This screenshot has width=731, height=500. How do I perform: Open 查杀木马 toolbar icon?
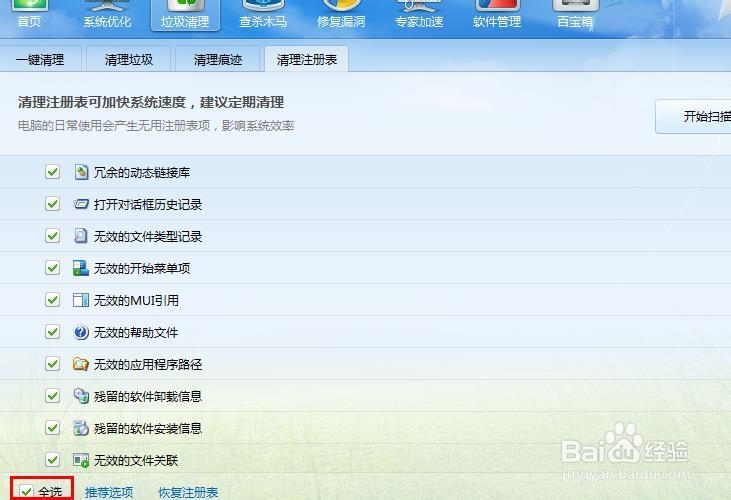(x=263, y=14)
